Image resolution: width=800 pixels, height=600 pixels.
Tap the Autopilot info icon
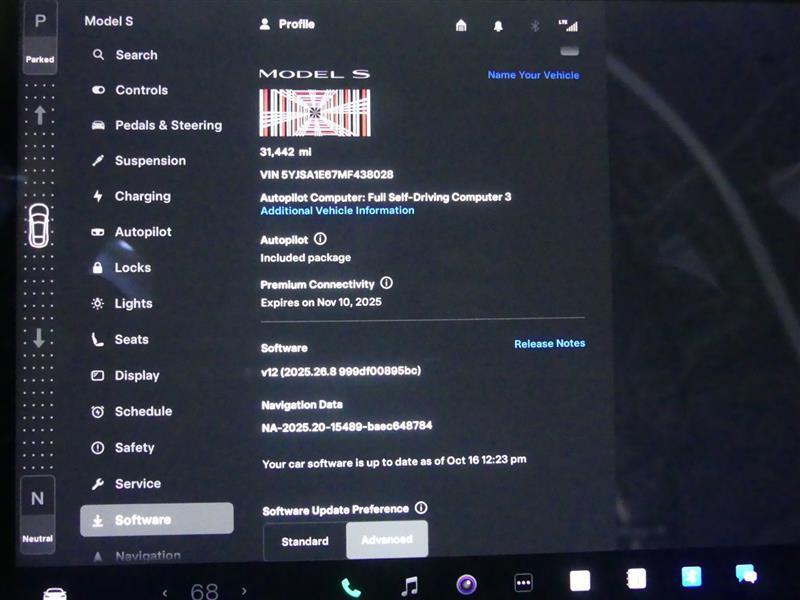[318, 239]
